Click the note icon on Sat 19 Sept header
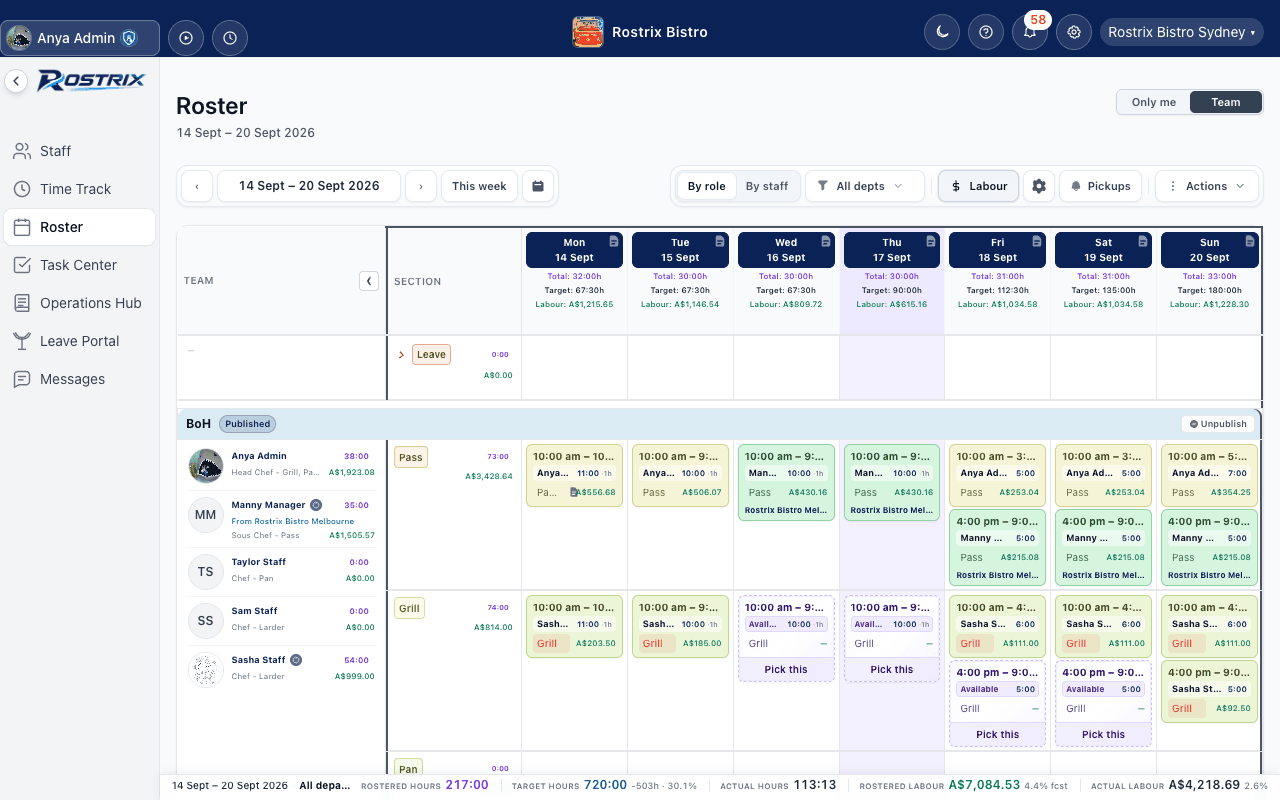Image resolution: width=1280 pixels, height=800 pixels. point(1144,242)
